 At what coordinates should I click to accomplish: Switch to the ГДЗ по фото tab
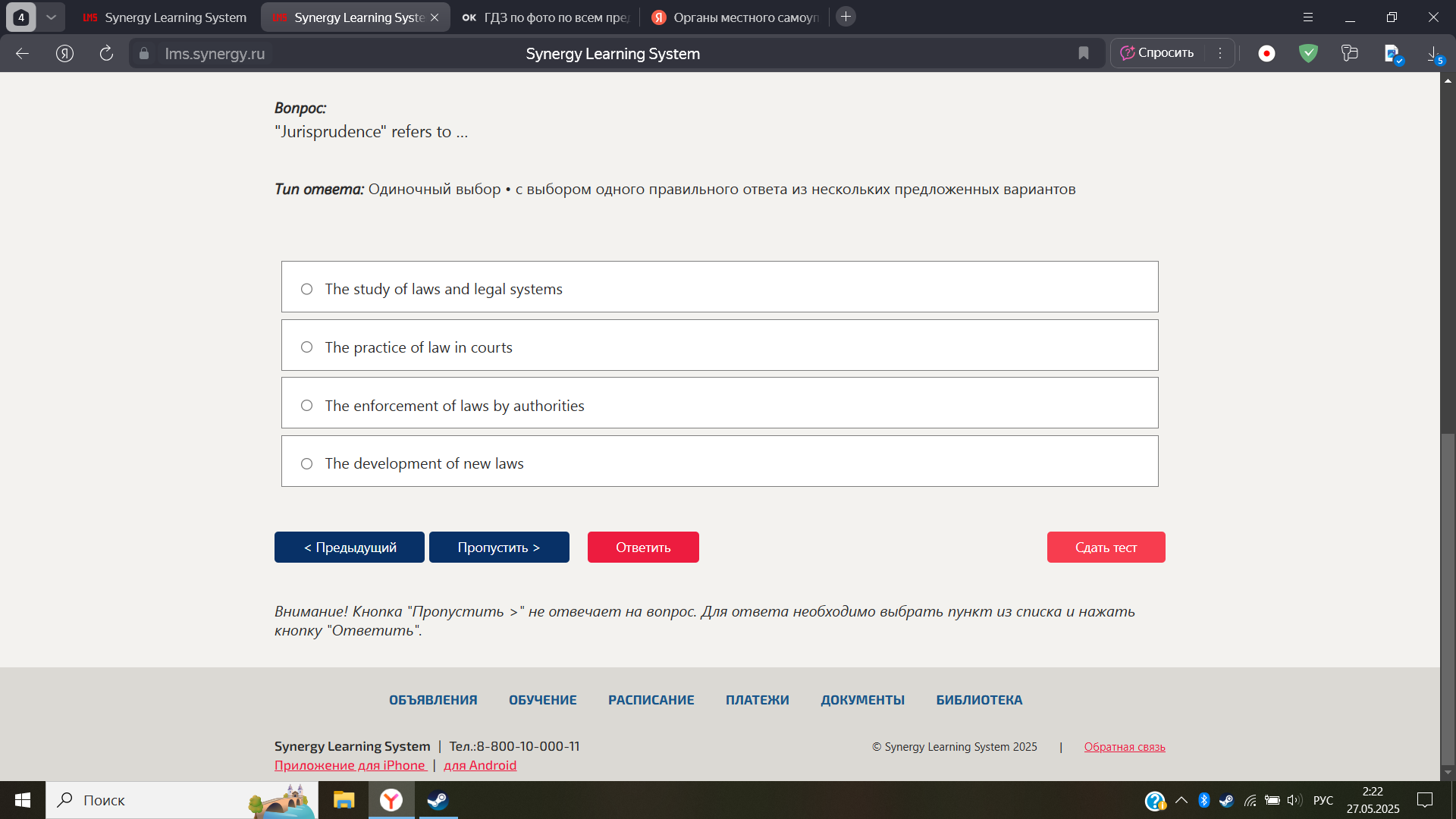pyautogui.click(x=546, y=17)
